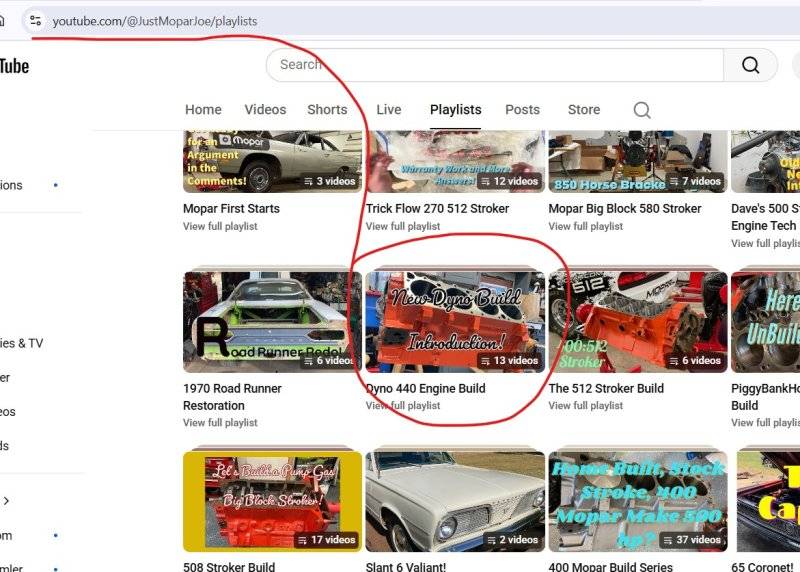Open the Slant 6 Valiant playlist thumbnail
Screen dimensions: 800x572
point(455,501)
